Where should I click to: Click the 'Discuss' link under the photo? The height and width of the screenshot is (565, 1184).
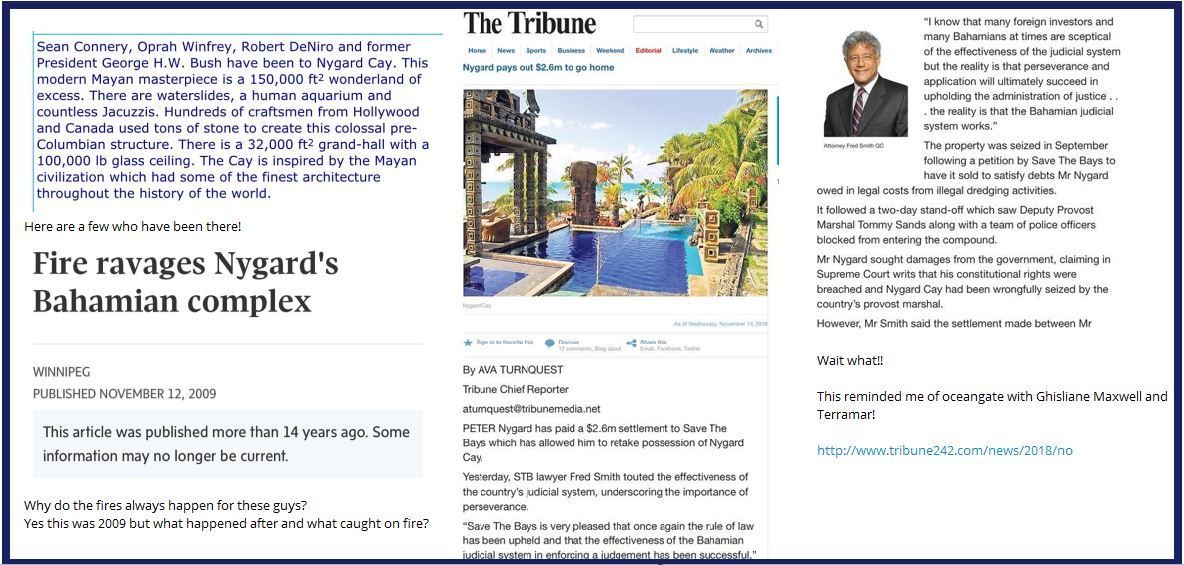[x=569, y=342]
